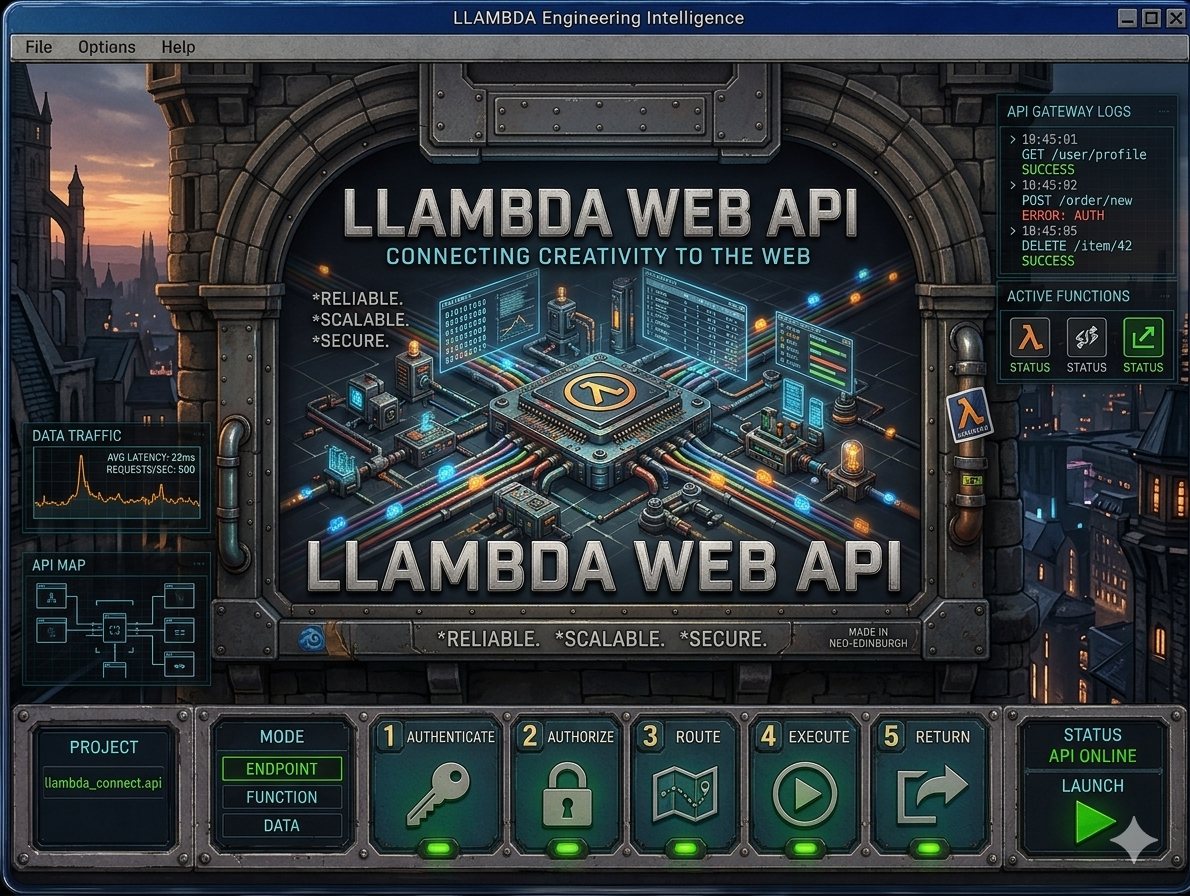Toggle green indicator under Execute
The height and width of the screenshot is (896, 1190).
[x=804, y=847]
